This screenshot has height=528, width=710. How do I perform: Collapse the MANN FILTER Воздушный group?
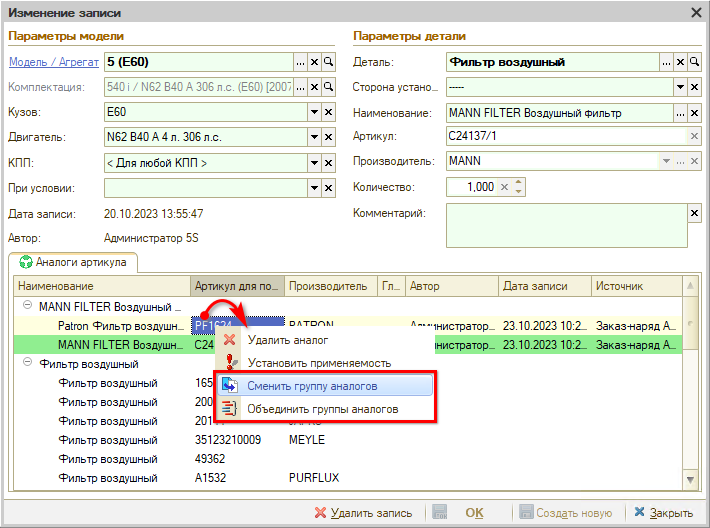click(x=28, y=306)
